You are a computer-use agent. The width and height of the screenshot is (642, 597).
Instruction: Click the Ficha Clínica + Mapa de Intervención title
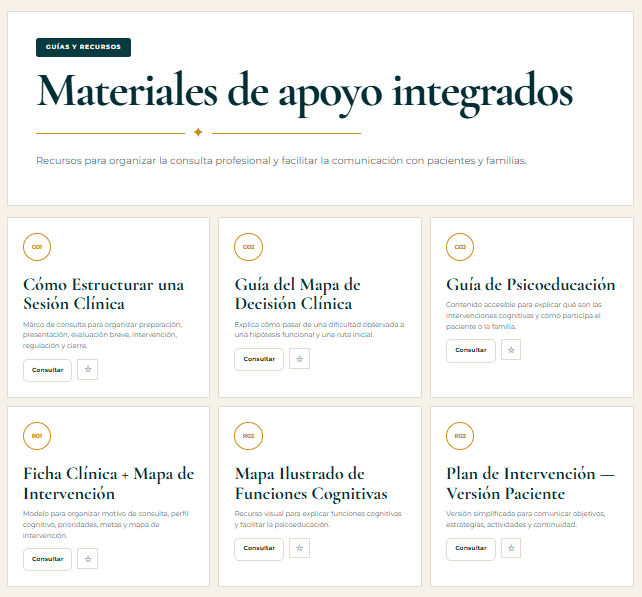[109, 484]
